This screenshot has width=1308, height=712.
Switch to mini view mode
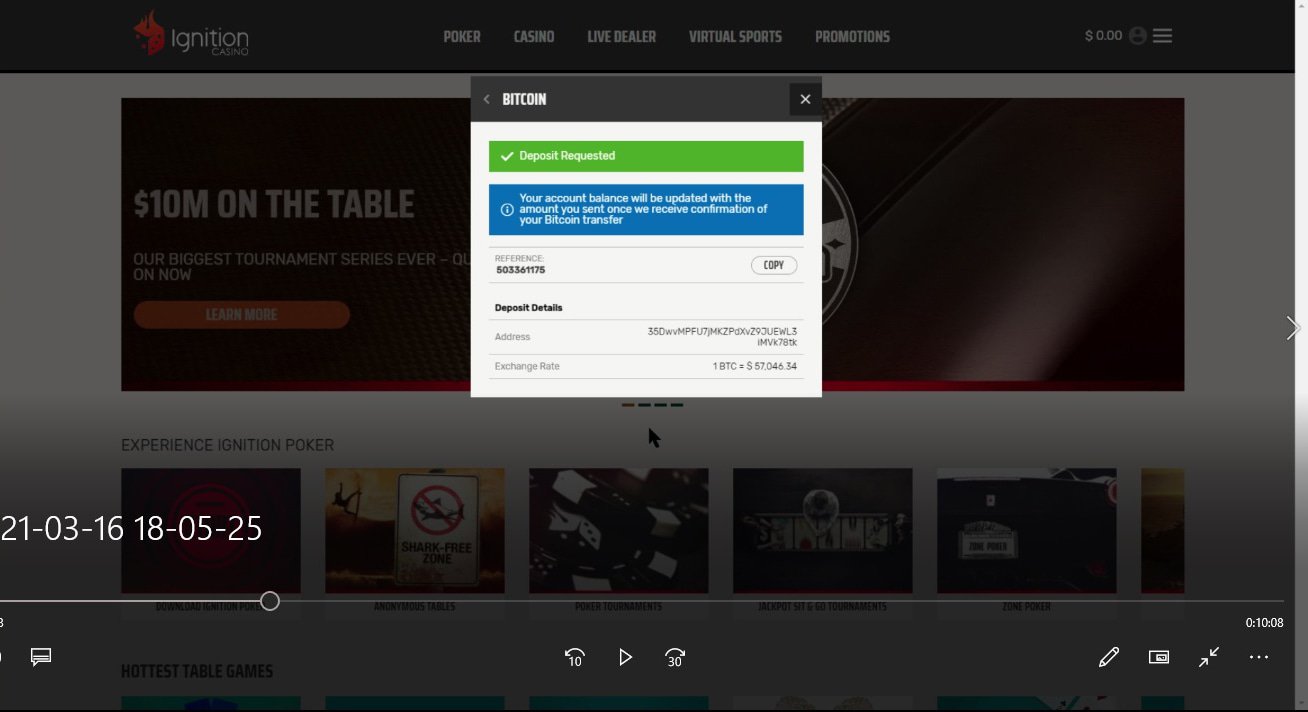pos(1159,657)
